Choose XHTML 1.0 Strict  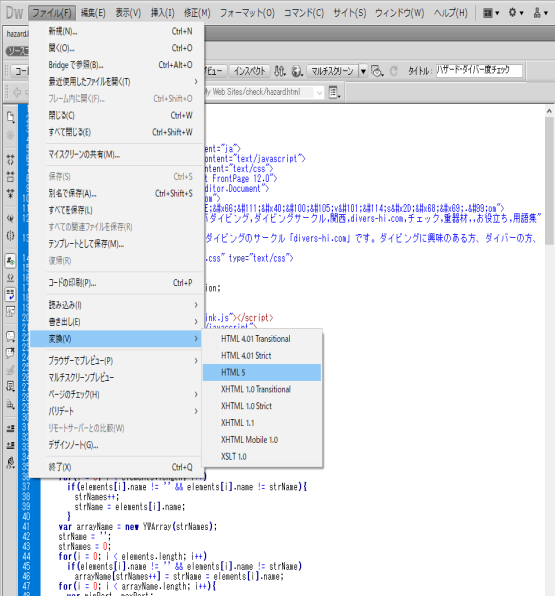(x=262, y=406)
